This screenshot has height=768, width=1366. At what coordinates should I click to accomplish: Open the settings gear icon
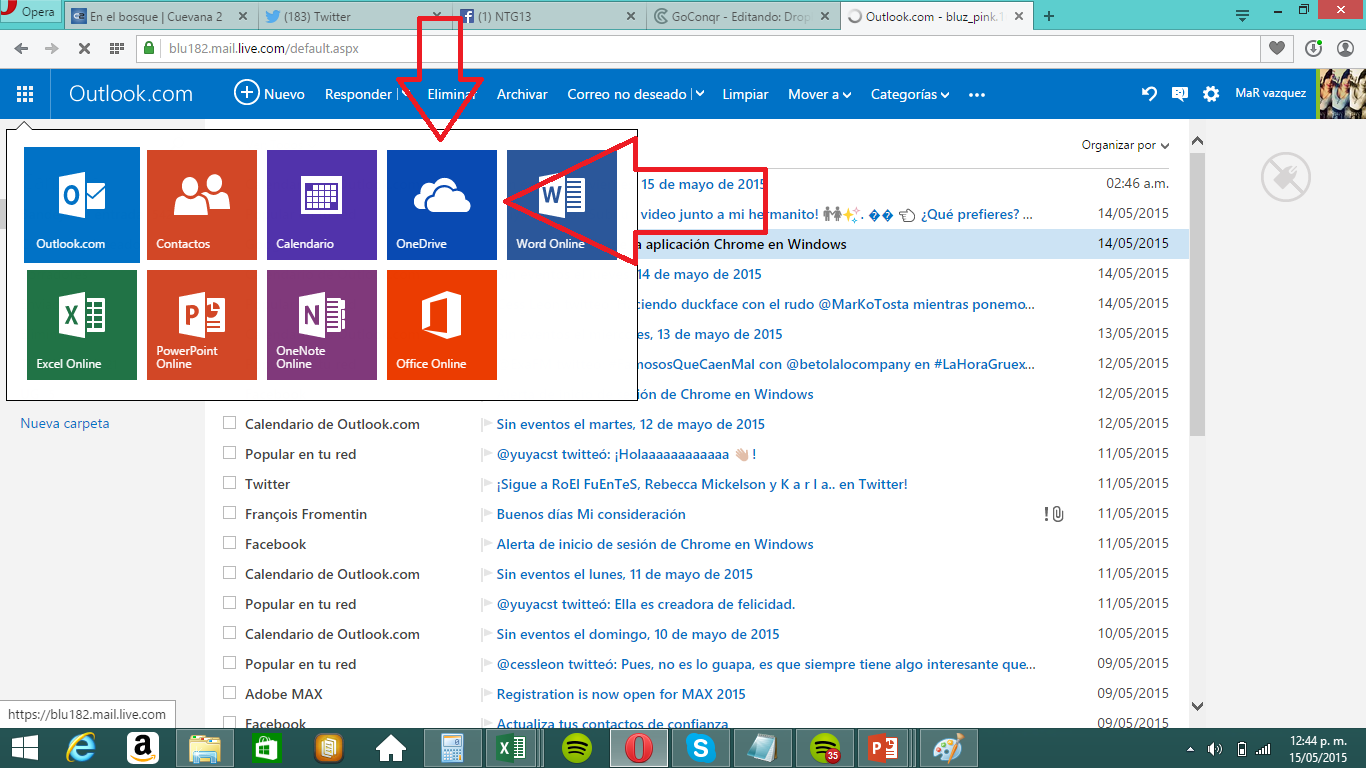pos(1211,94)
